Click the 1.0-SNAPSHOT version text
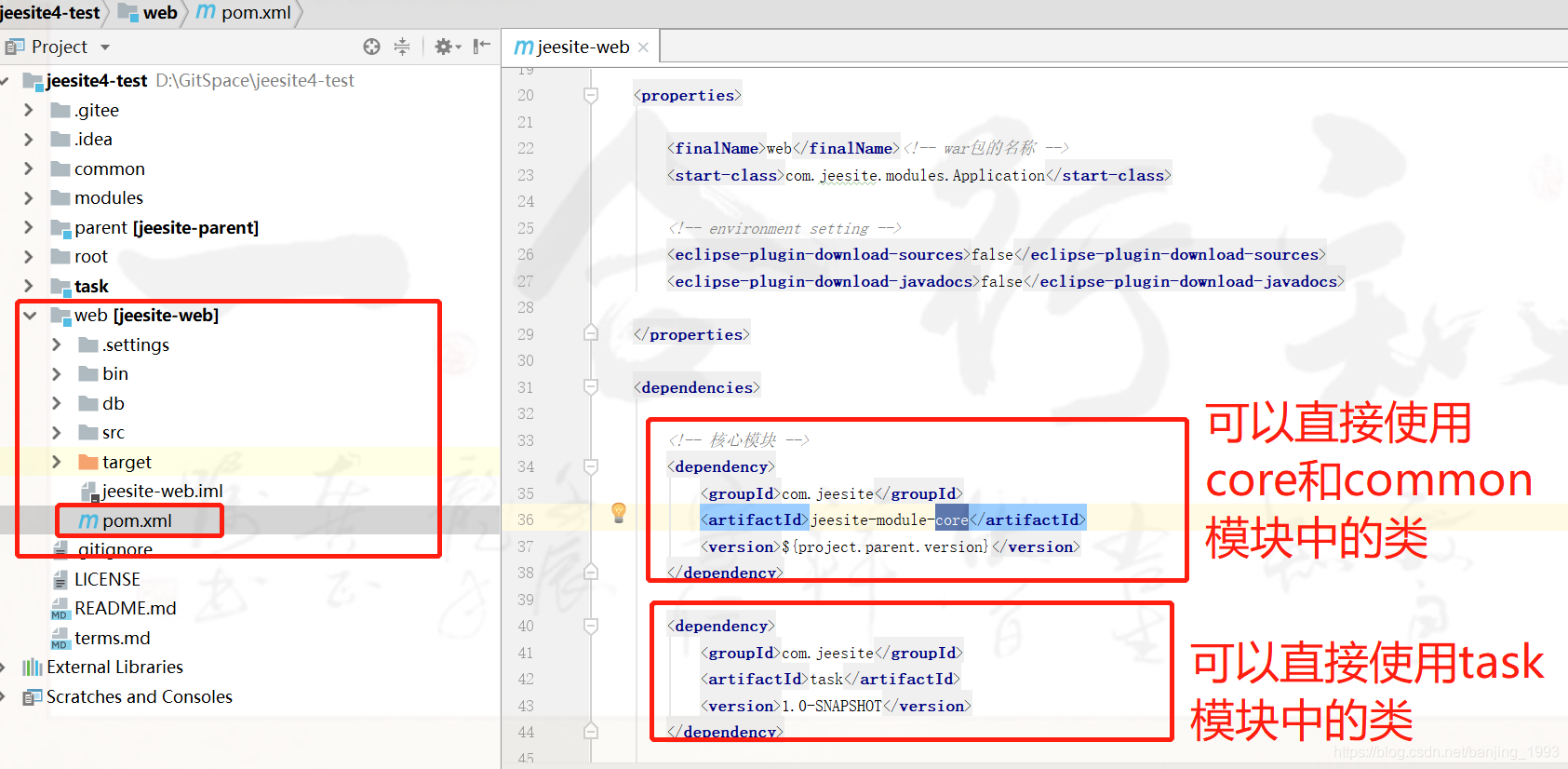This screenshot has width=1568, height=769. pyautogui.click(x=832, y=706)
